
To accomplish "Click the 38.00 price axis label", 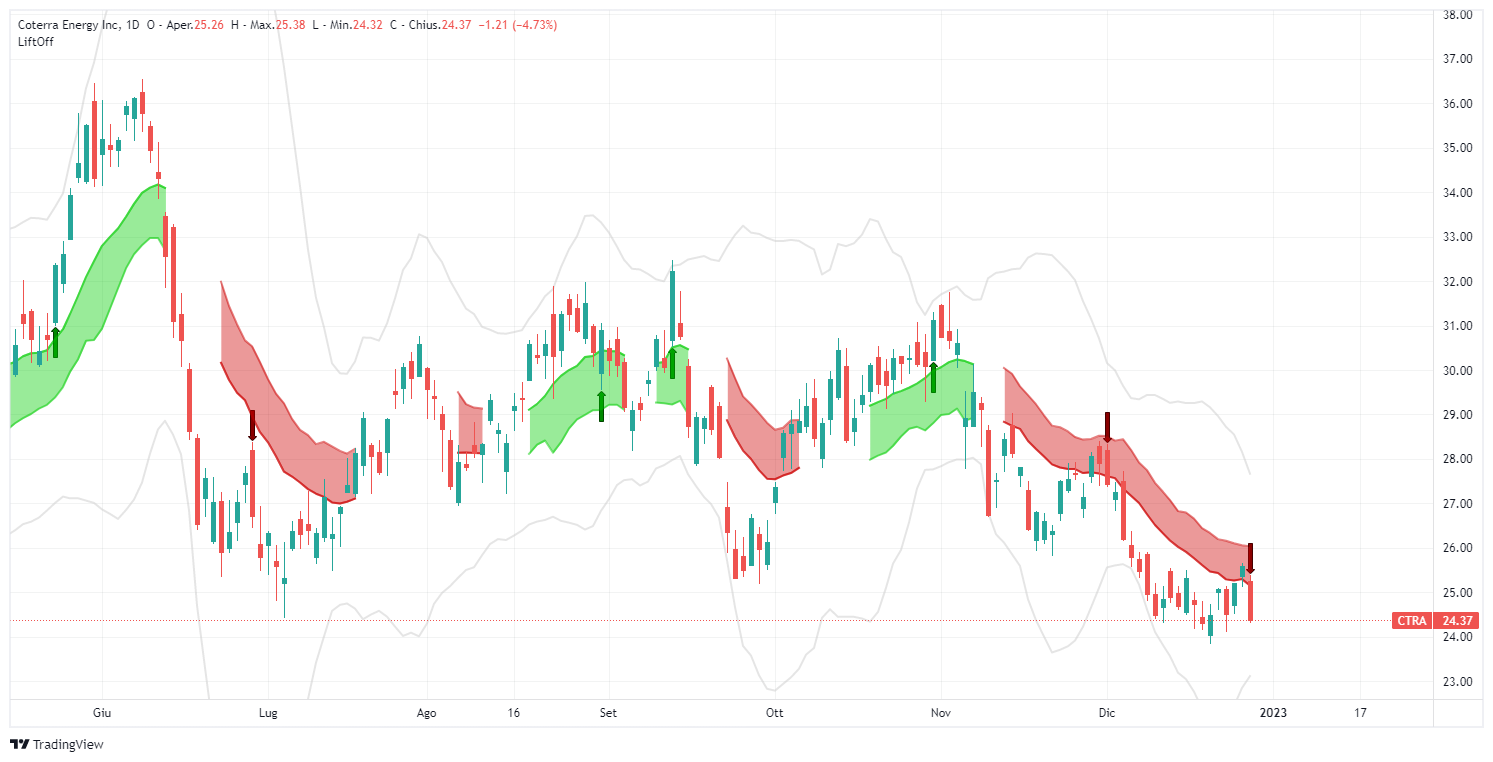I will (1457, 15).
